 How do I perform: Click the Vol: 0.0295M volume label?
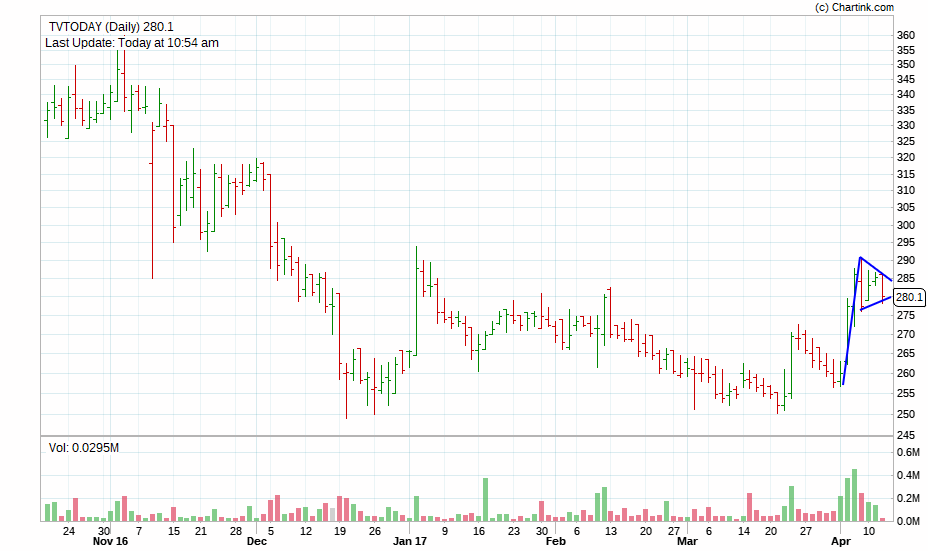click(x=84, y=448)
